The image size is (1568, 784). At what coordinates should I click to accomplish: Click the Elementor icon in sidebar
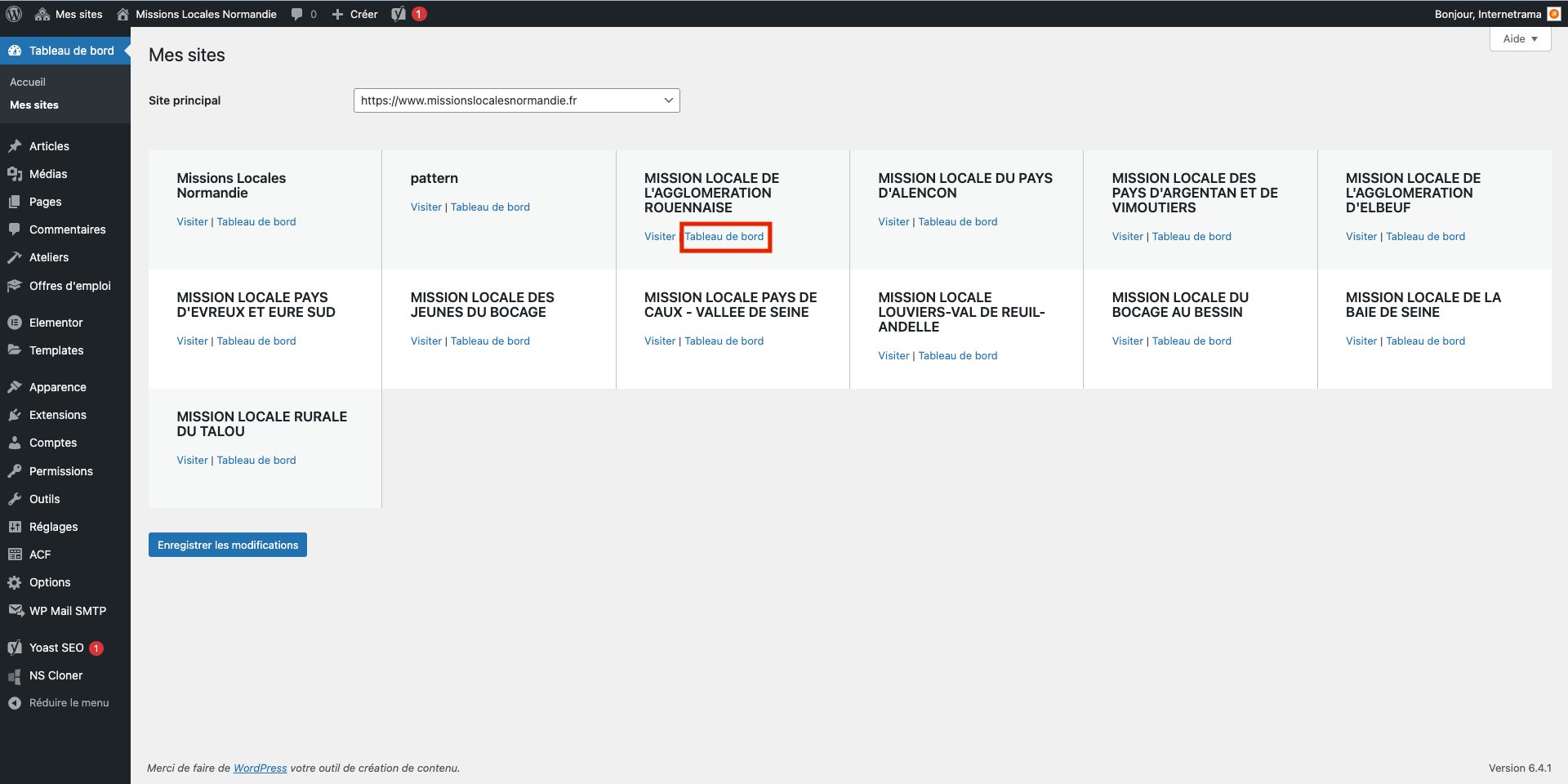pos(15,323)
